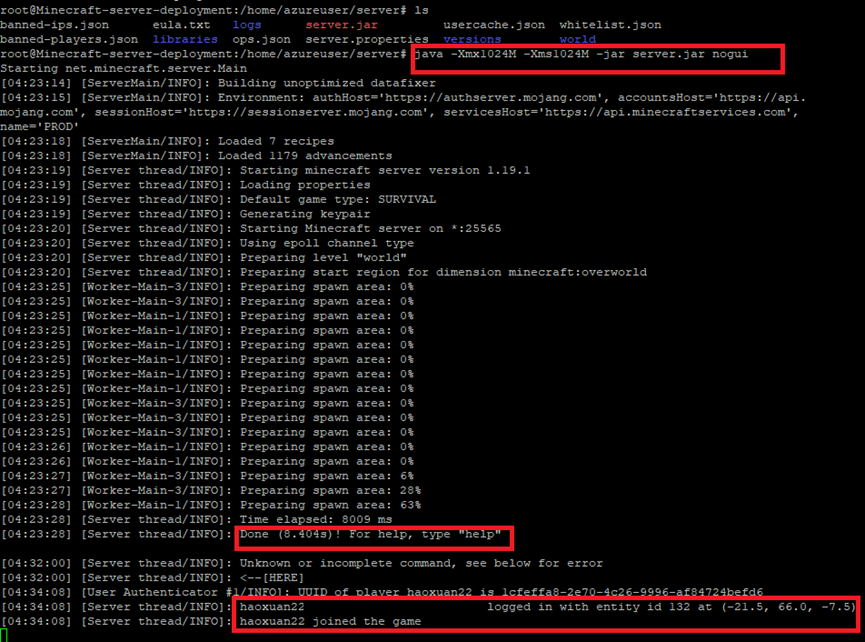Viewport: 865px width, 642px height.
Task: Click the 'Preparing level "world"' message
Action: click(323, 258)
